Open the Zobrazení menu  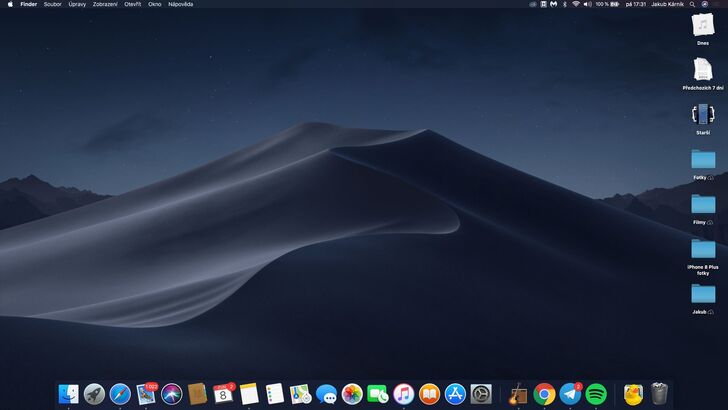coord(105,4)
